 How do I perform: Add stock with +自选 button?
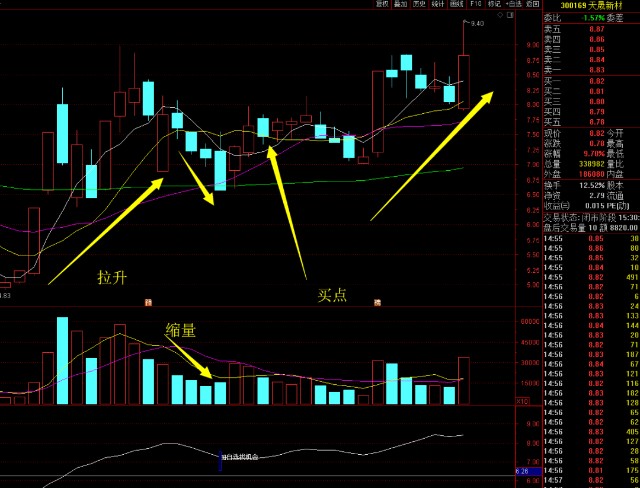pyautogui.click(x=513, y=4)
